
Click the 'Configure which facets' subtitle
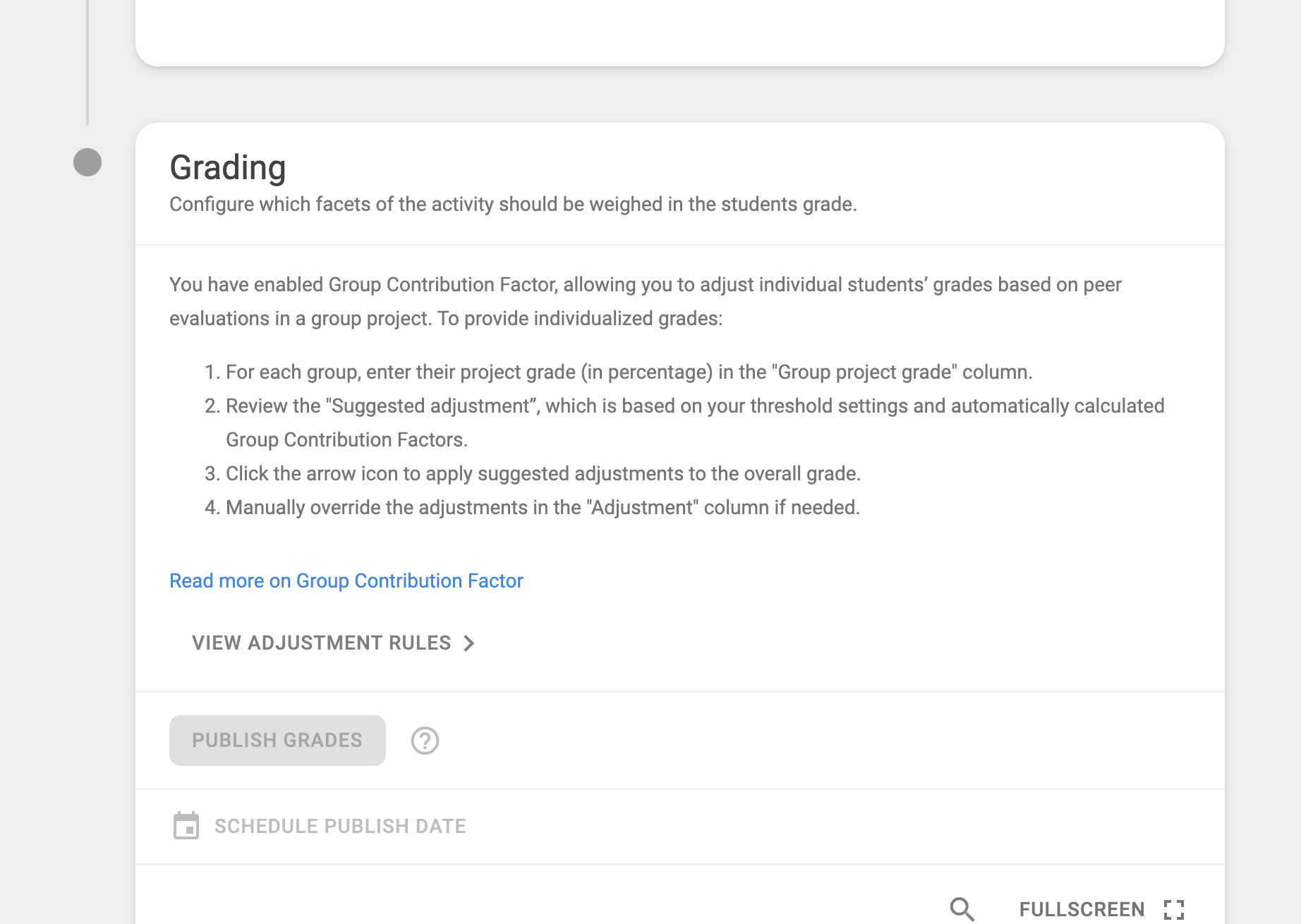(513, 204)
